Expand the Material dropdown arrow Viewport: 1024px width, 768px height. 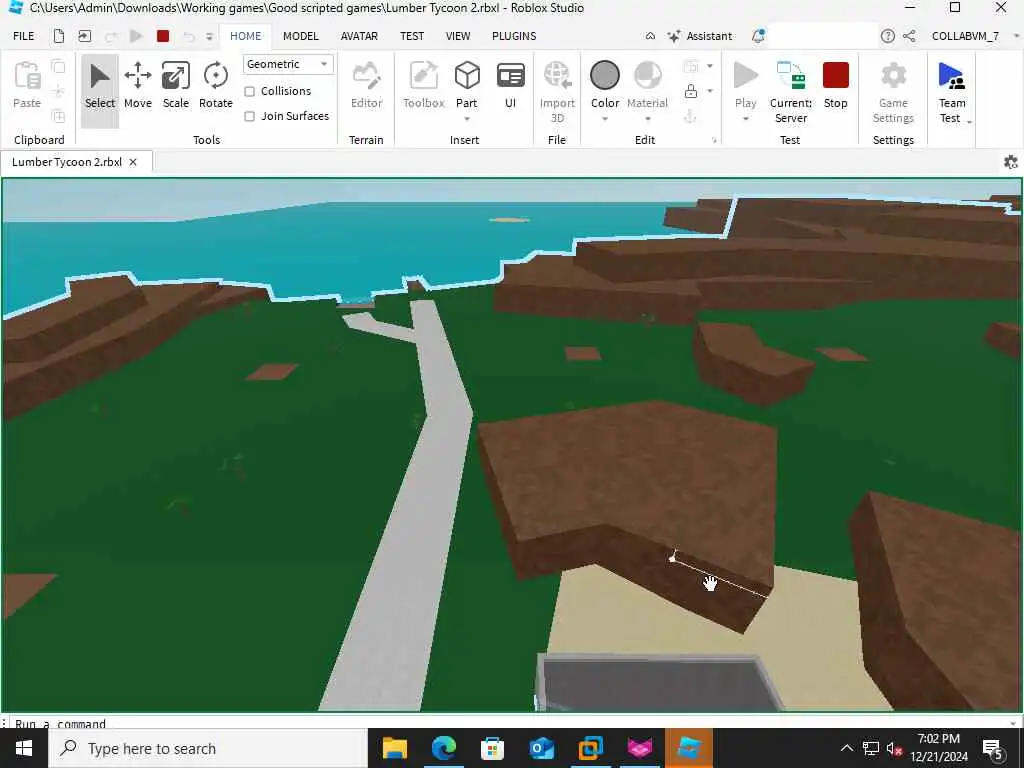click(647, 119)
